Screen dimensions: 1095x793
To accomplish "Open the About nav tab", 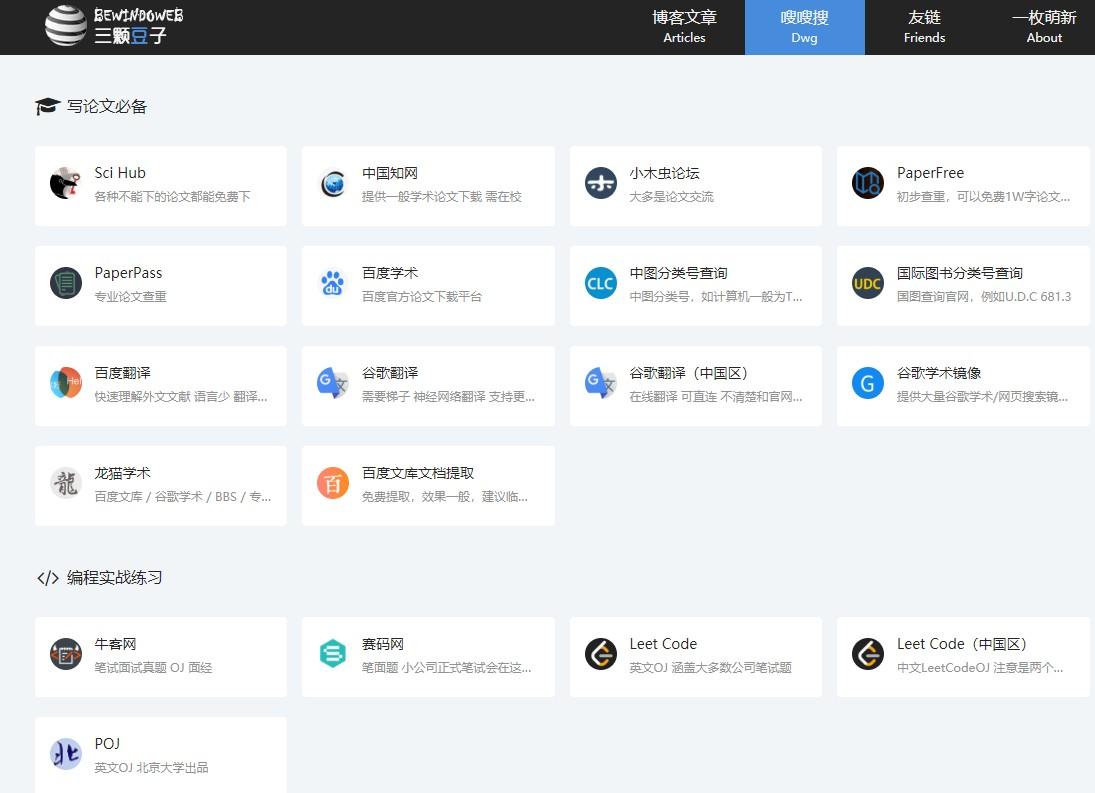I will pos(1044,27).
